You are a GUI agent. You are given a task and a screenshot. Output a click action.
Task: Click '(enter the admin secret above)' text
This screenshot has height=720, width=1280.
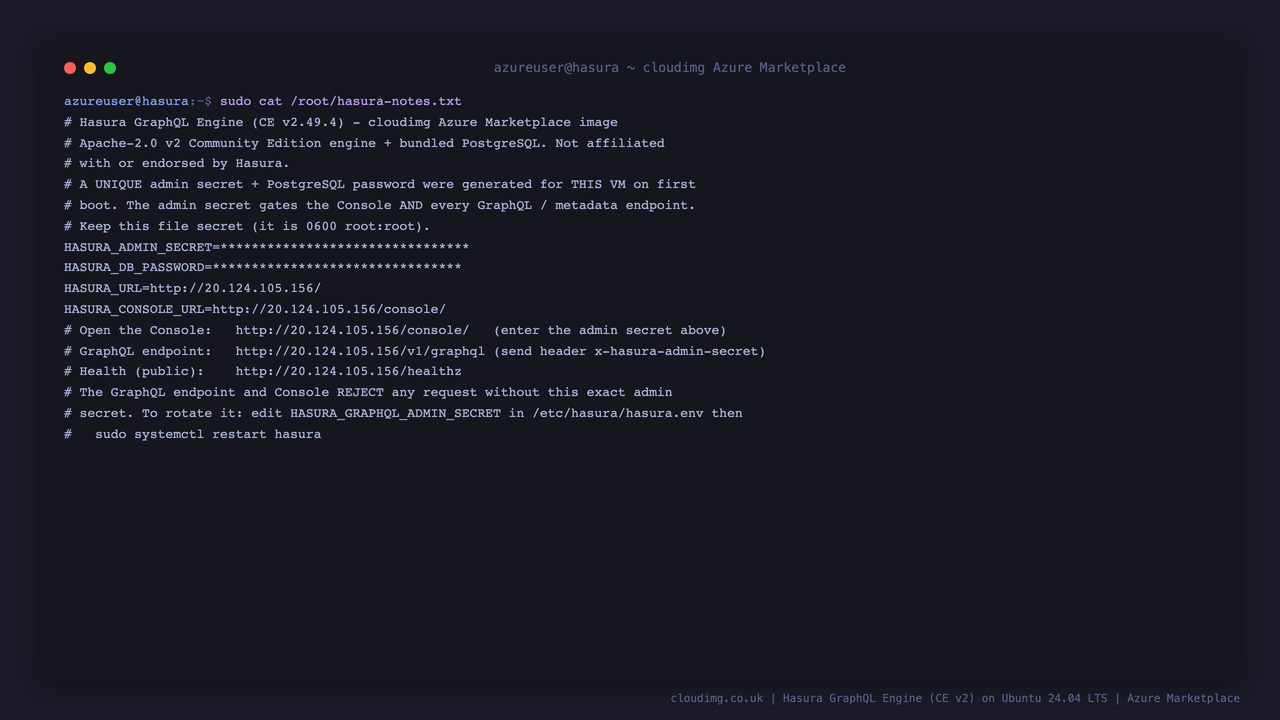(x=610, y=330)
